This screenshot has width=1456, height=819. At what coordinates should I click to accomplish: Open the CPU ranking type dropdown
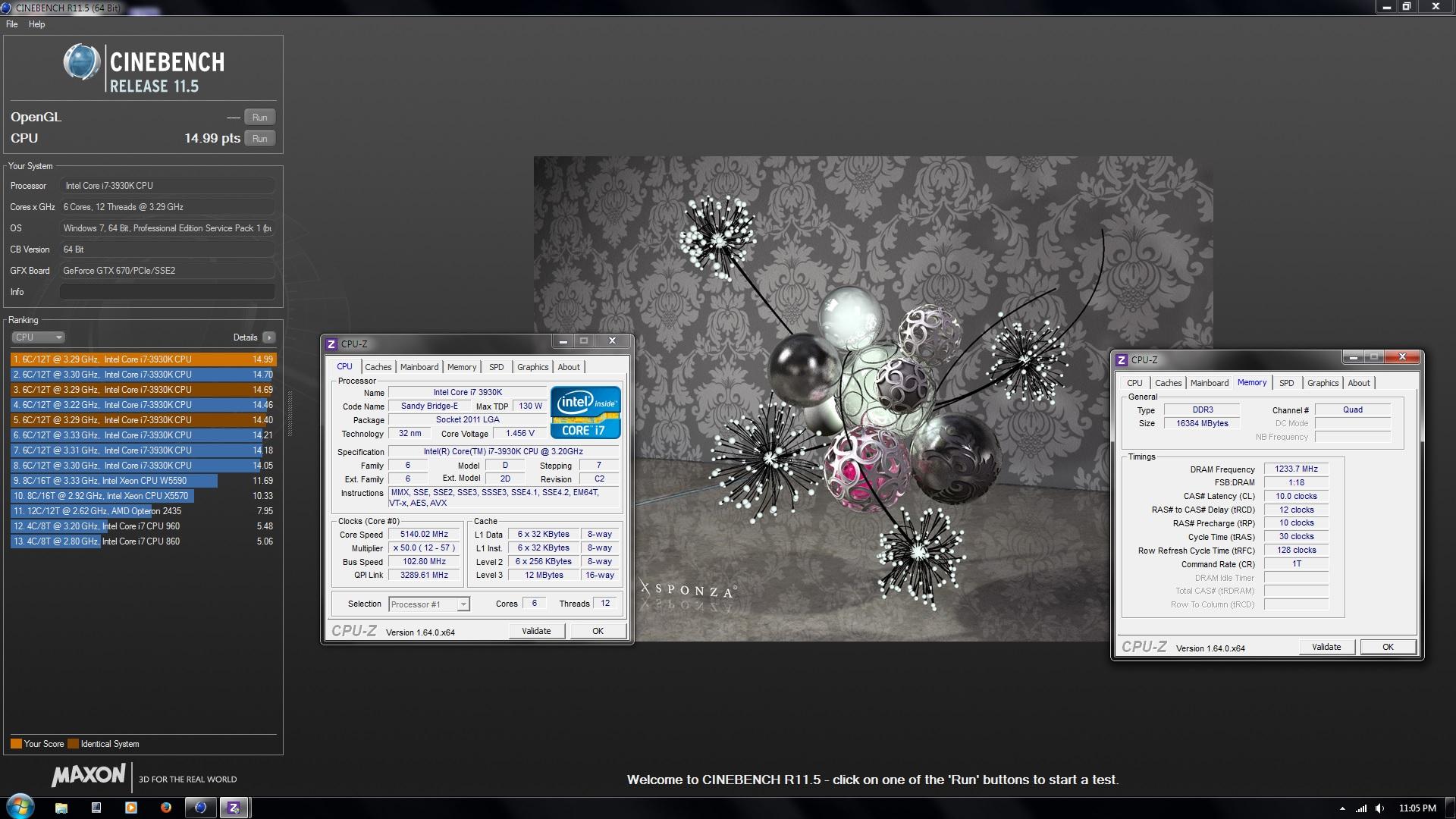click(38, 337)
